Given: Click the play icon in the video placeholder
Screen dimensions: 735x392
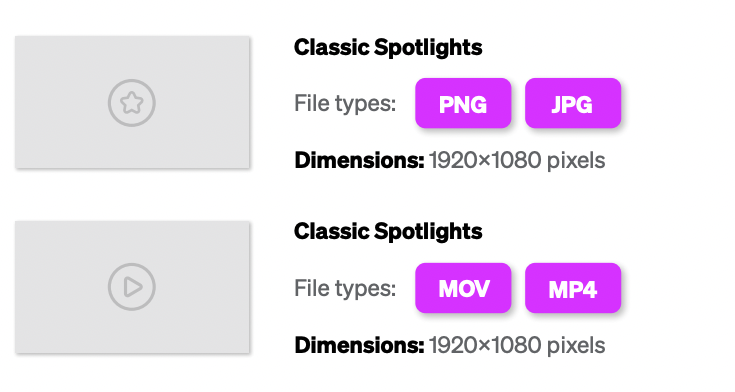Looking at the screenshot, I should [x=132, y=287].
